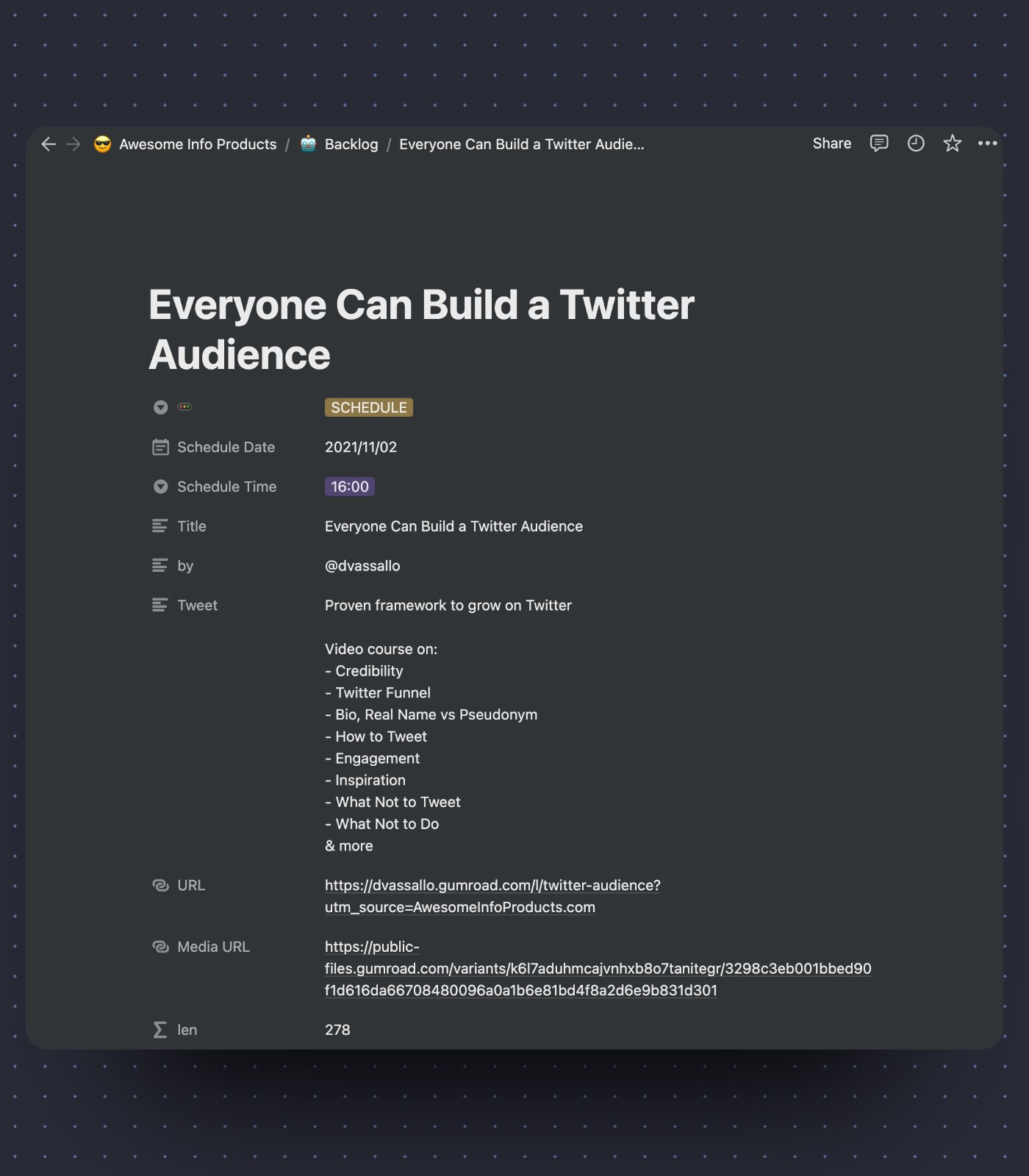Favorite this page with the star
Viewport: 1029px width, 1176px height.
tap(953, 143)
